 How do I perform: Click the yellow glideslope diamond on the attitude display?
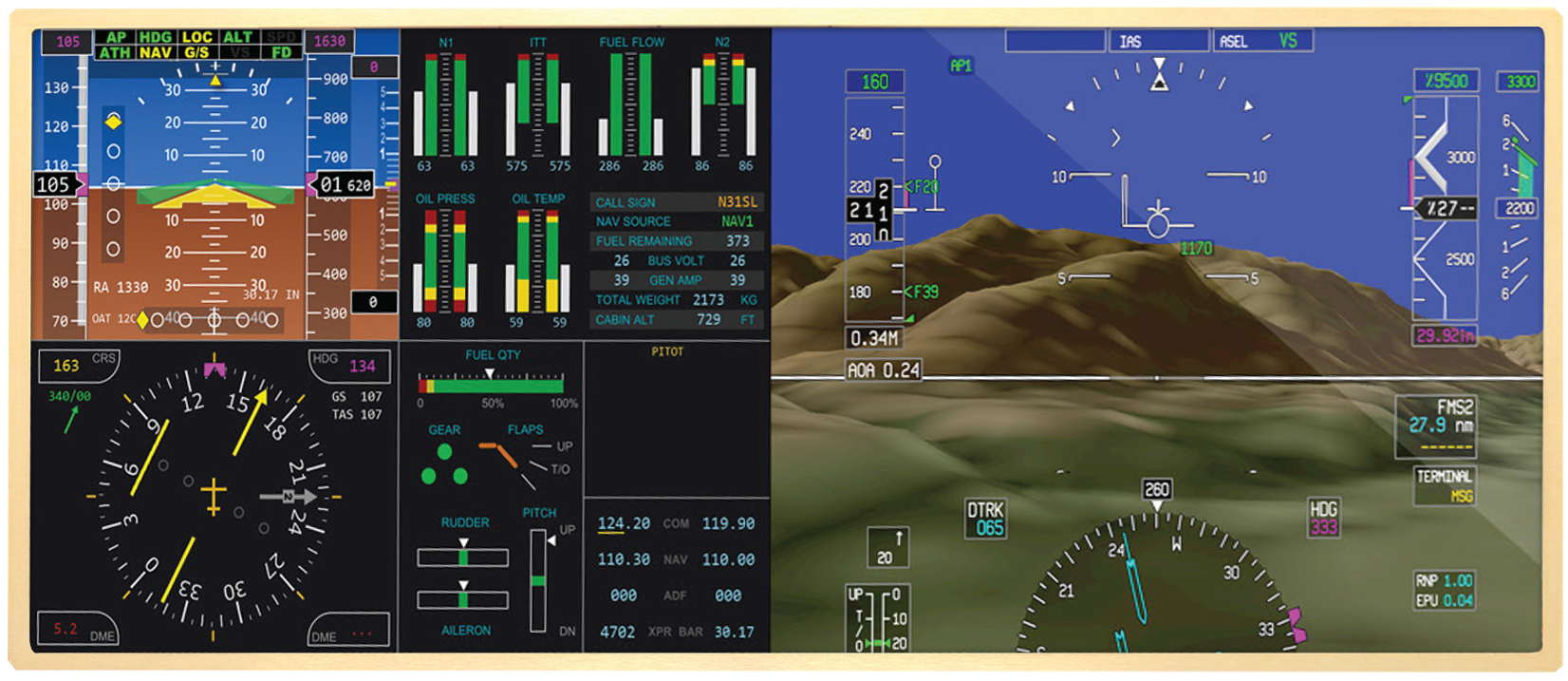pyautogui.click(x=113, y=122)
